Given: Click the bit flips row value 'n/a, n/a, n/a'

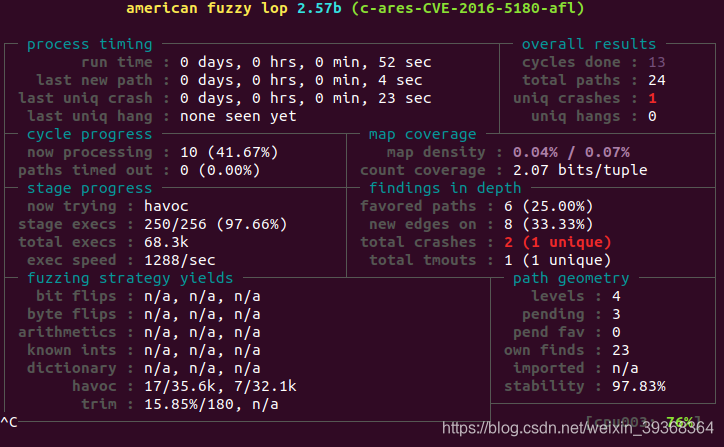Looking at the screenshot, I should (x=202, y=296).
